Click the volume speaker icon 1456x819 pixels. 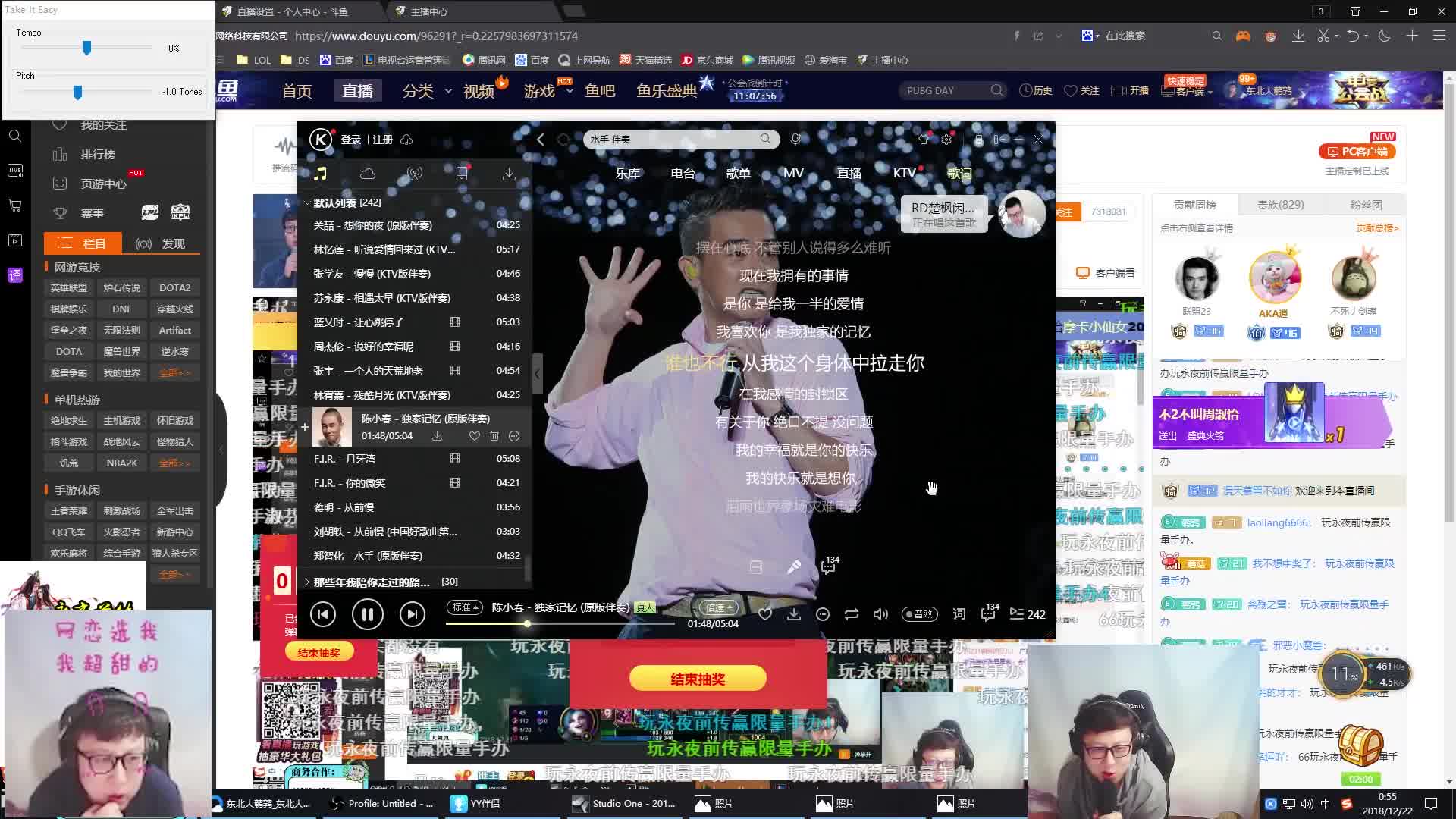click(880, 614)
